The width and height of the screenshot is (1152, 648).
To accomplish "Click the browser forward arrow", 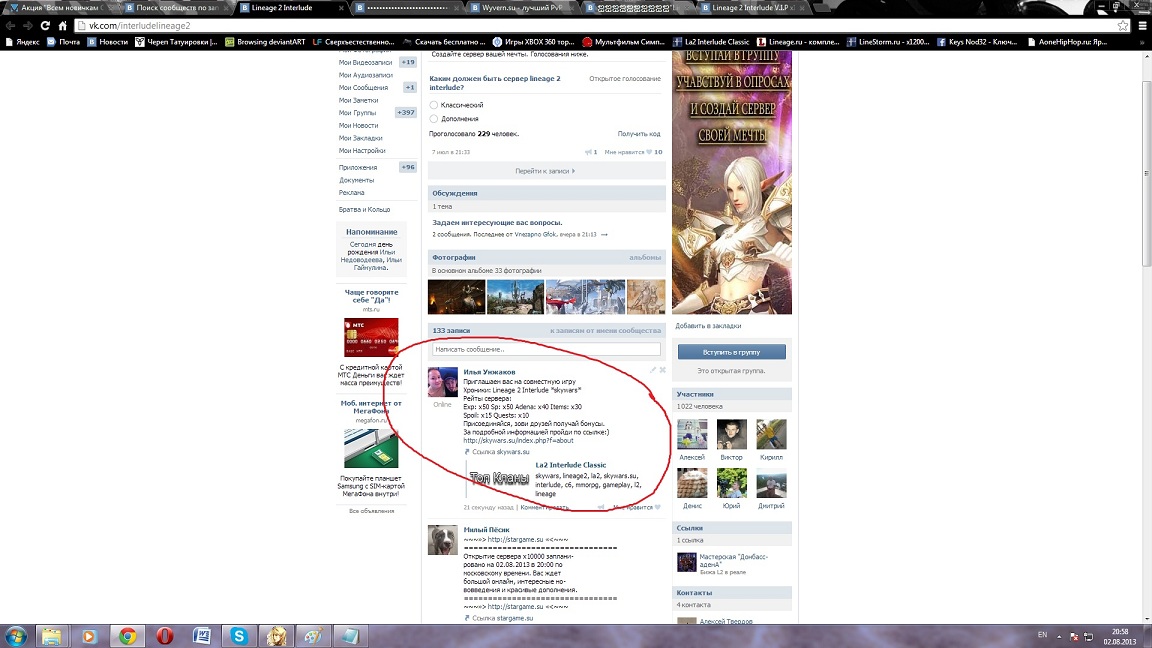I will point(27,26).
